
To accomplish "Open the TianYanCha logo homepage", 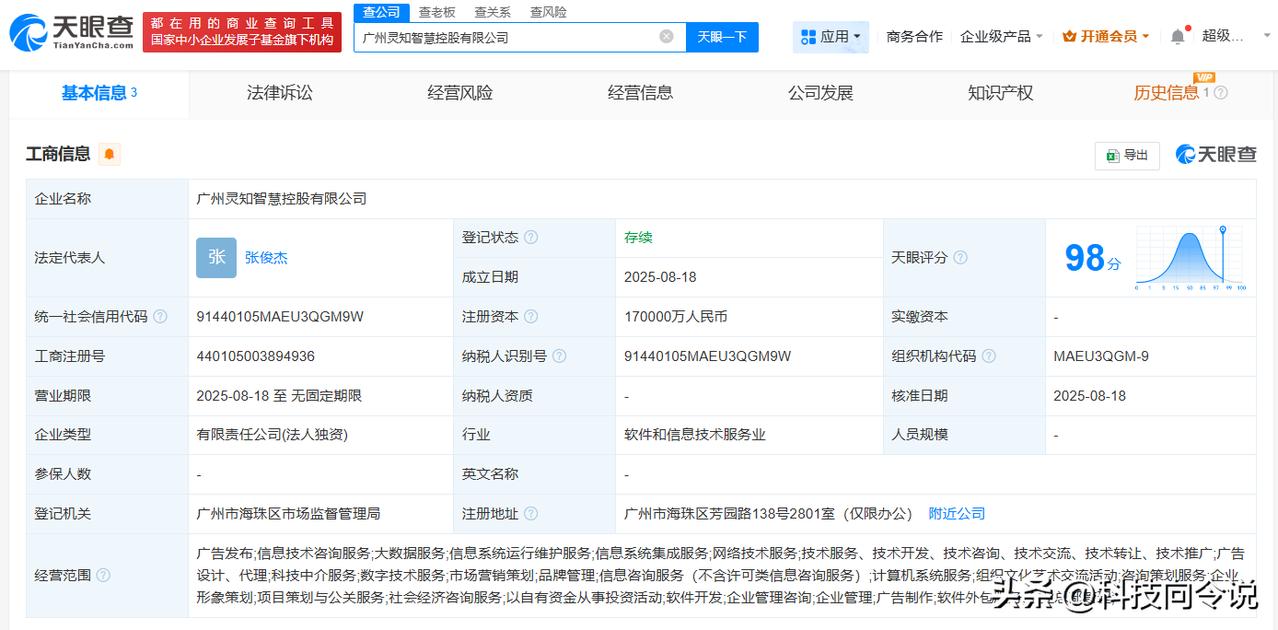I will click(71, 32).
